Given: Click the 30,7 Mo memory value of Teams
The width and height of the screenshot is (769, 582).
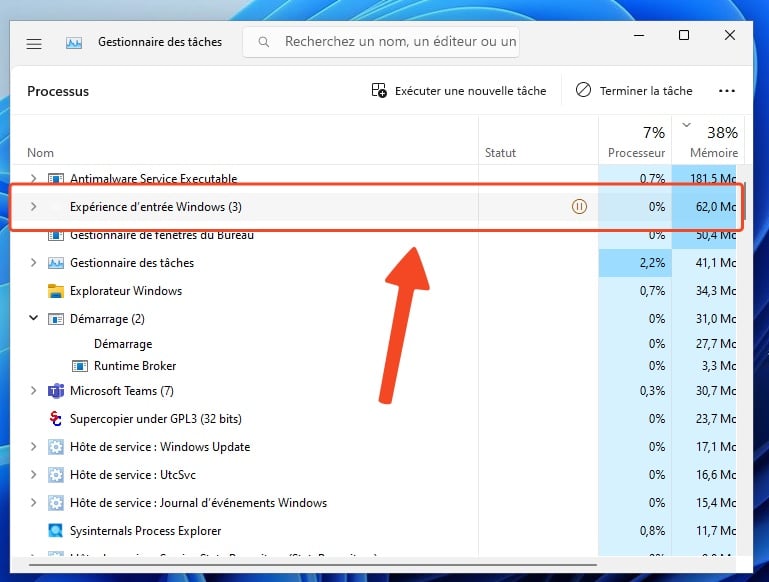Looking at the screenshot, I should (x=716, y=391).
